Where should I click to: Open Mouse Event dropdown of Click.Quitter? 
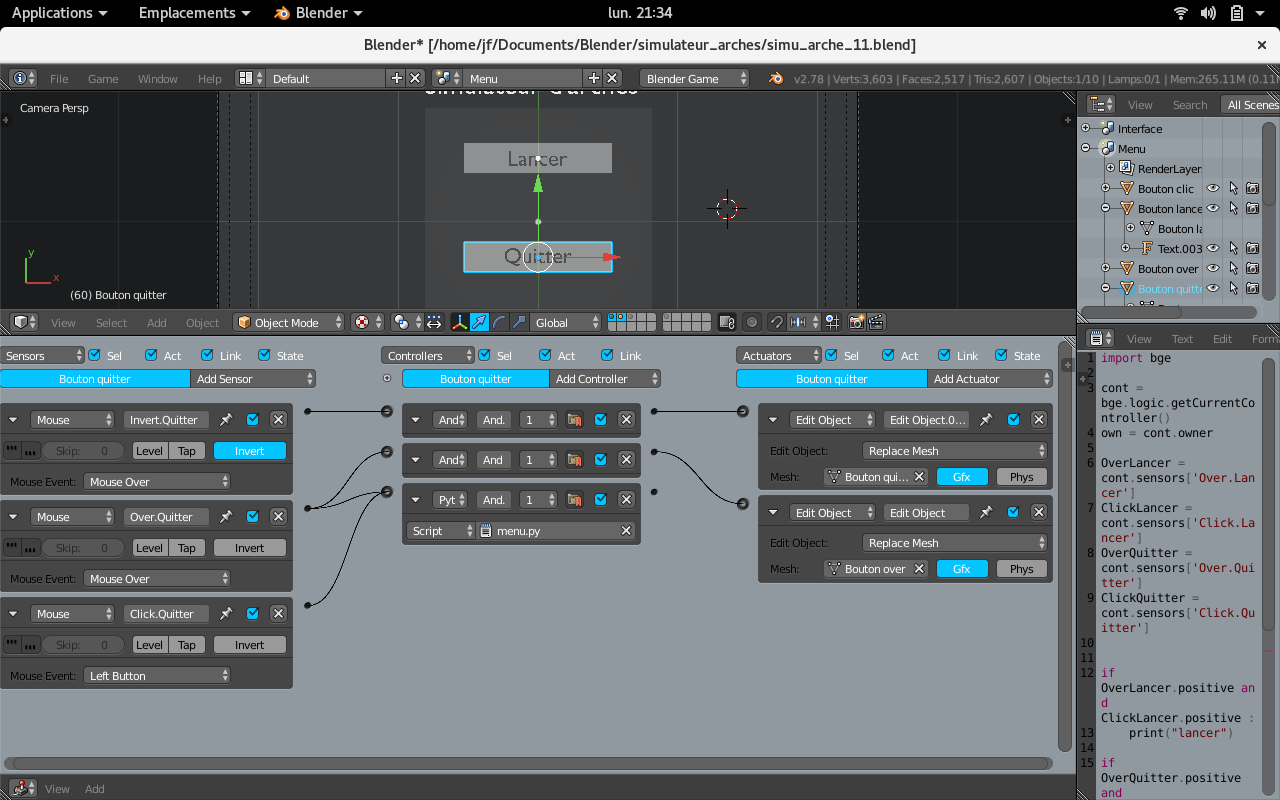point(157,676)
